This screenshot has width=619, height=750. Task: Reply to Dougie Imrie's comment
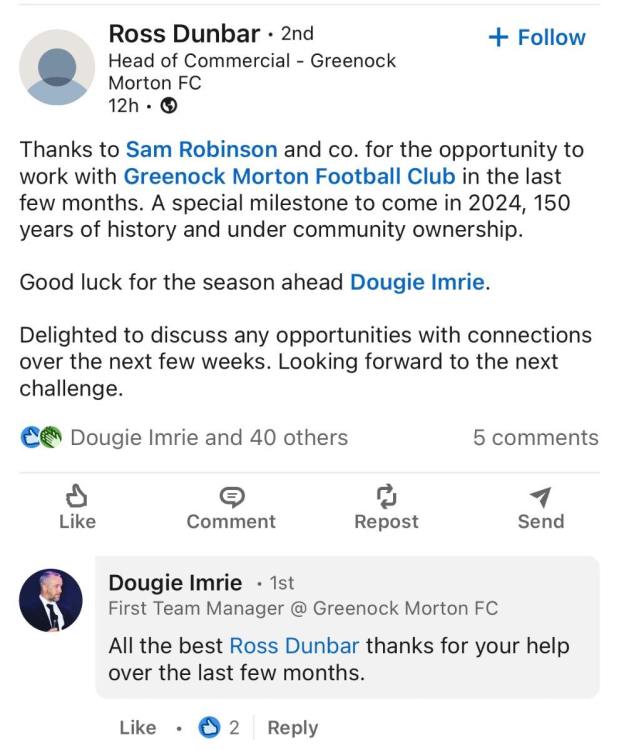tap(293, 728)
